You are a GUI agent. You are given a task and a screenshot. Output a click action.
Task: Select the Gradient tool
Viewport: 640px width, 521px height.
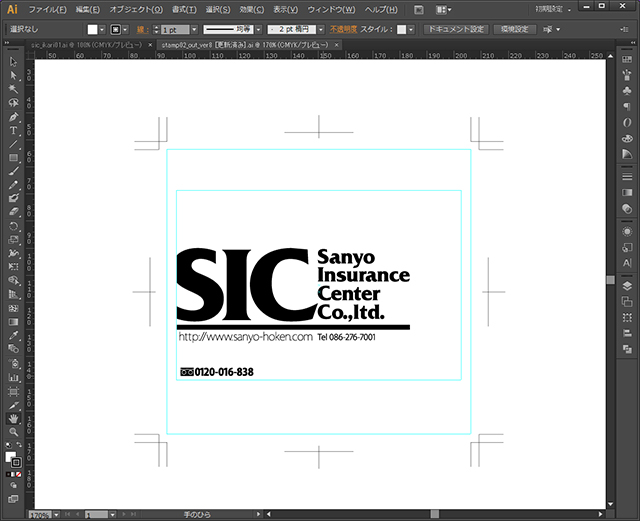pyautogui.click(x=13, y=322)
